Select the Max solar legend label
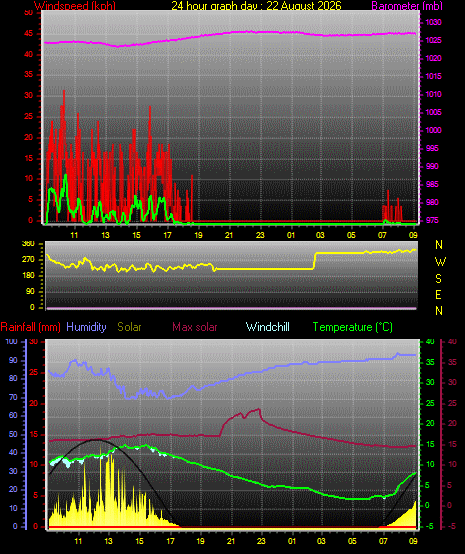Screen dimensions: 465x554 pyautogui.click(x=195, y=327)
